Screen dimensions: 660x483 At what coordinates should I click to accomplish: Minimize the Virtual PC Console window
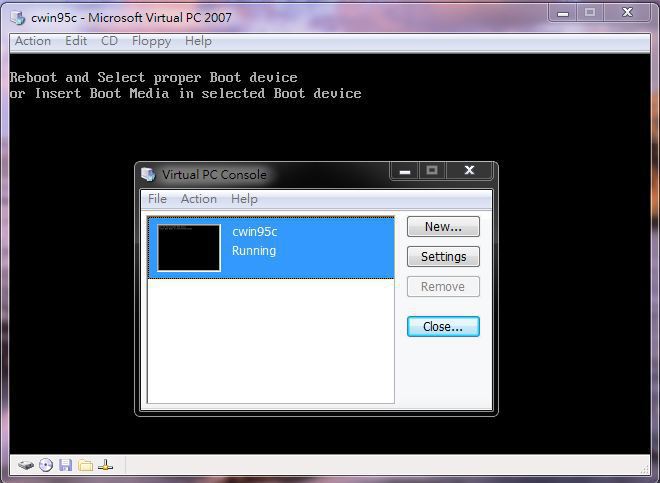405,171
